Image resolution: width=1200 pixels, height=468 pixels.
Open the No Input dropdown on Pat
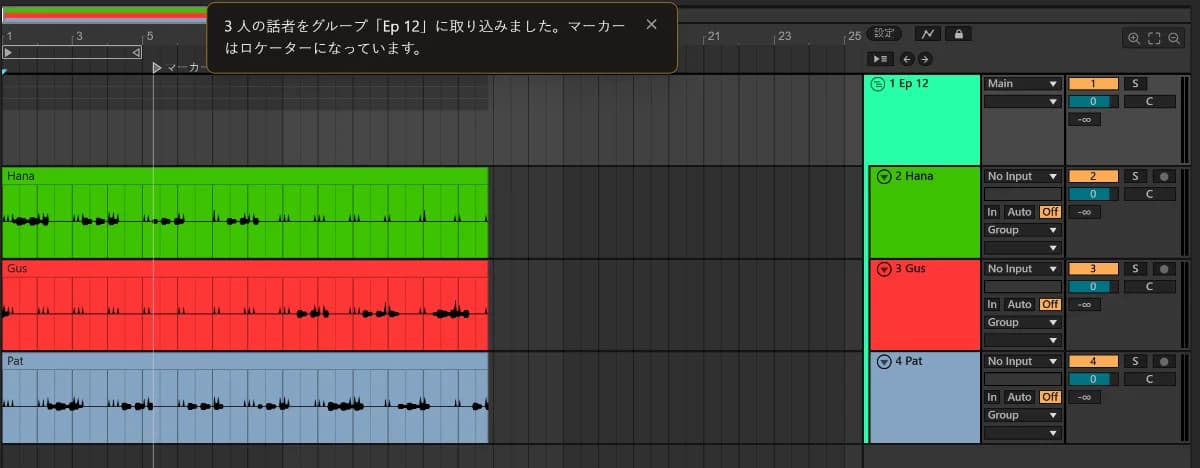tap(1022, 361)
